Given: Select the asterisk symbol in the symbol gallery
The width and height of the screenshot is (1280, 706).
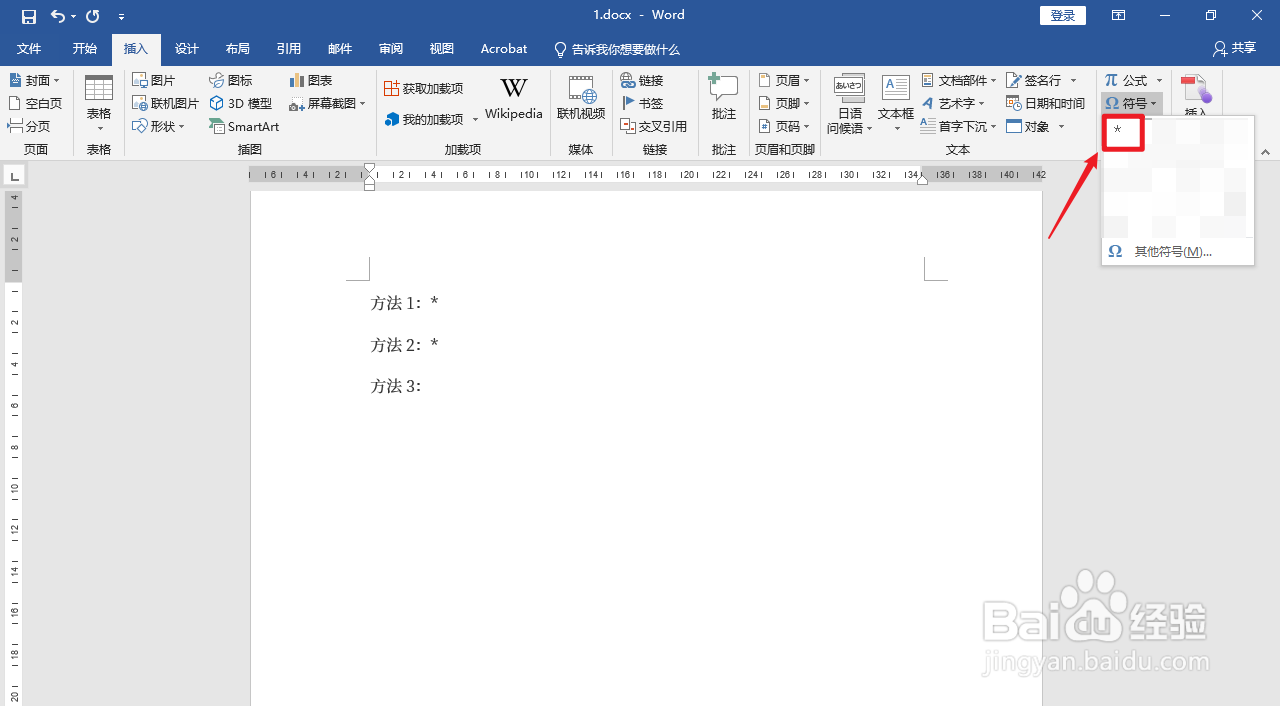Looking at the screenshot, I should tap(1123, 132).
